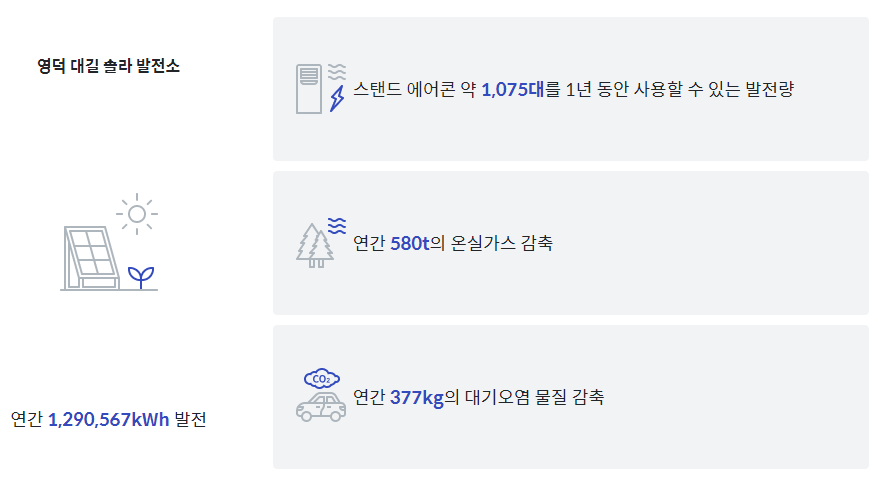Click the pine trees icon
878x478 pixels.
pos(315,245)
